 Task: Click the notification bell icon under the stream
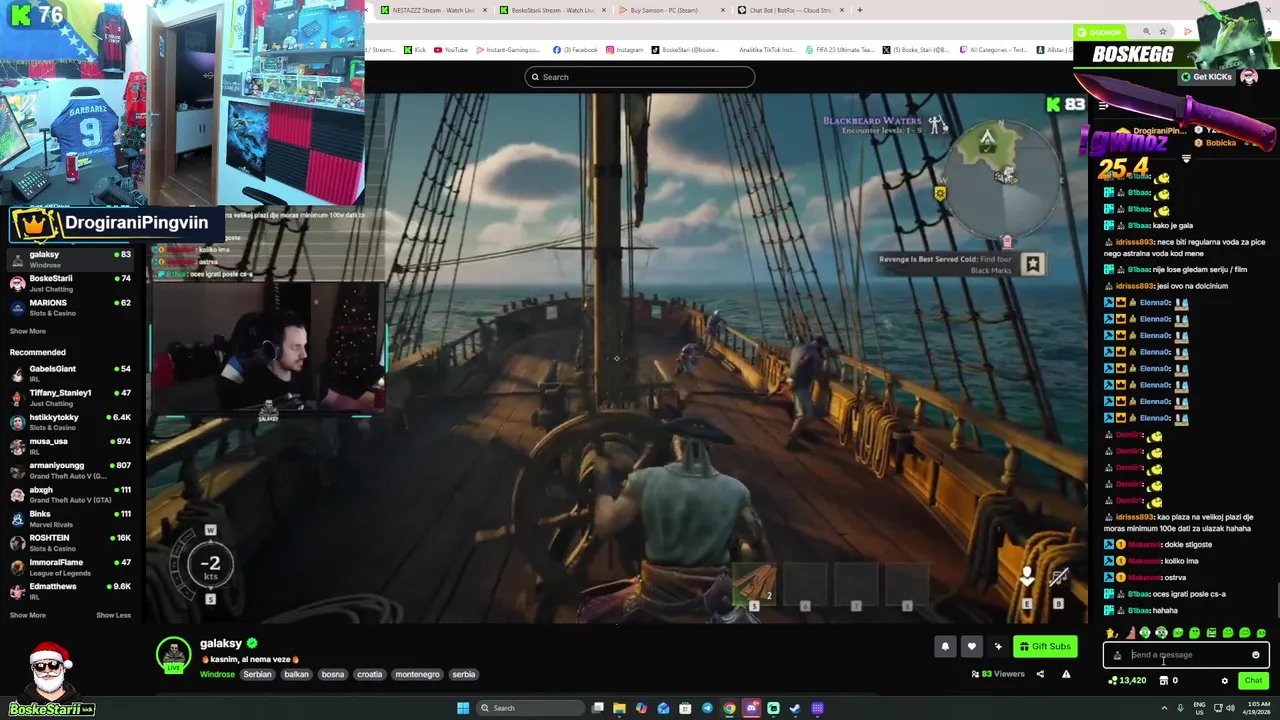945,646
